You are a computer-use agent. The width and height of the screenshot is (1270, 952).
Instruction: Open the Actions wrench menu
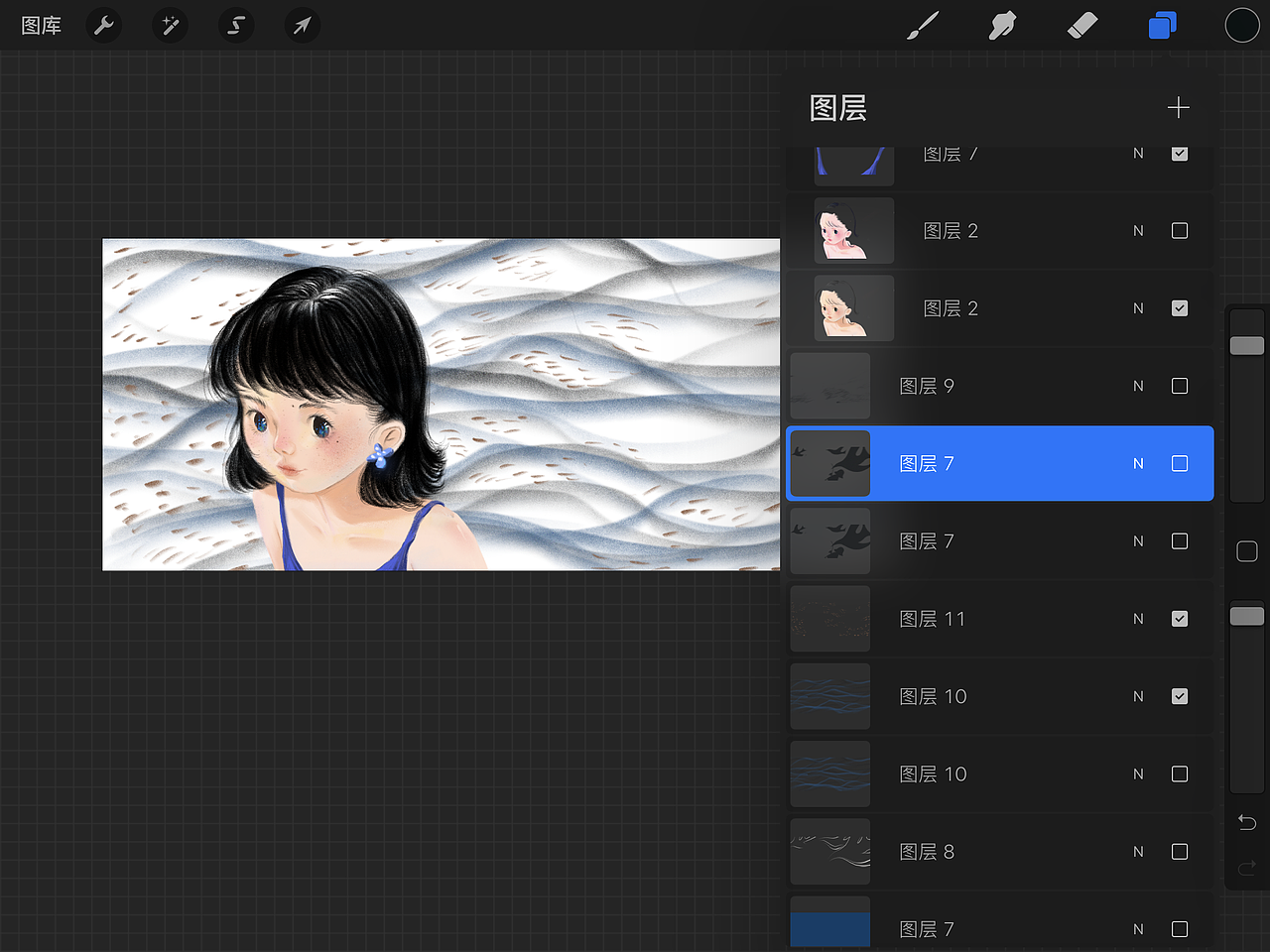(104, 25)
